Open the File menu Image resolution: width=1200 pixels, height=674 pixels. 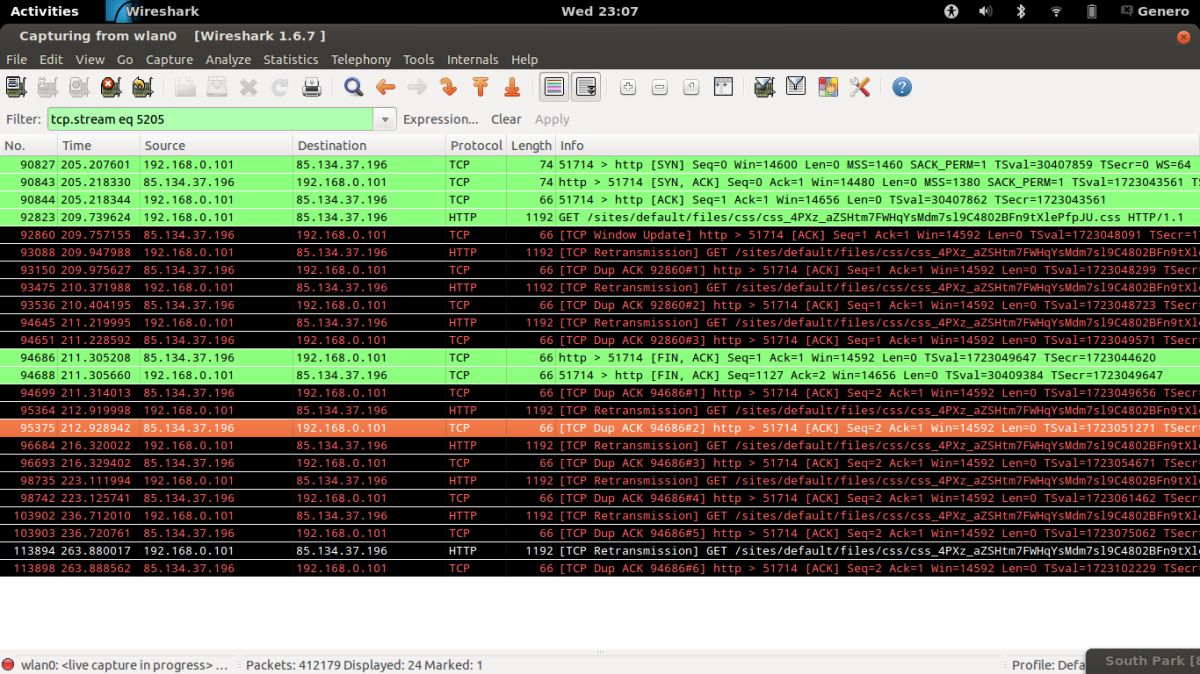pyautogui.click(x=16, y=59)
